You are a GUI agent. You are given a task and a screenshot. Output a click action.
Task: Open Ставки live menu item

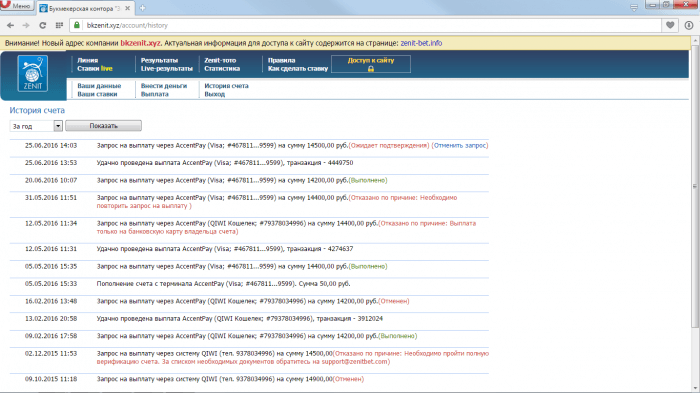(95, 69)
